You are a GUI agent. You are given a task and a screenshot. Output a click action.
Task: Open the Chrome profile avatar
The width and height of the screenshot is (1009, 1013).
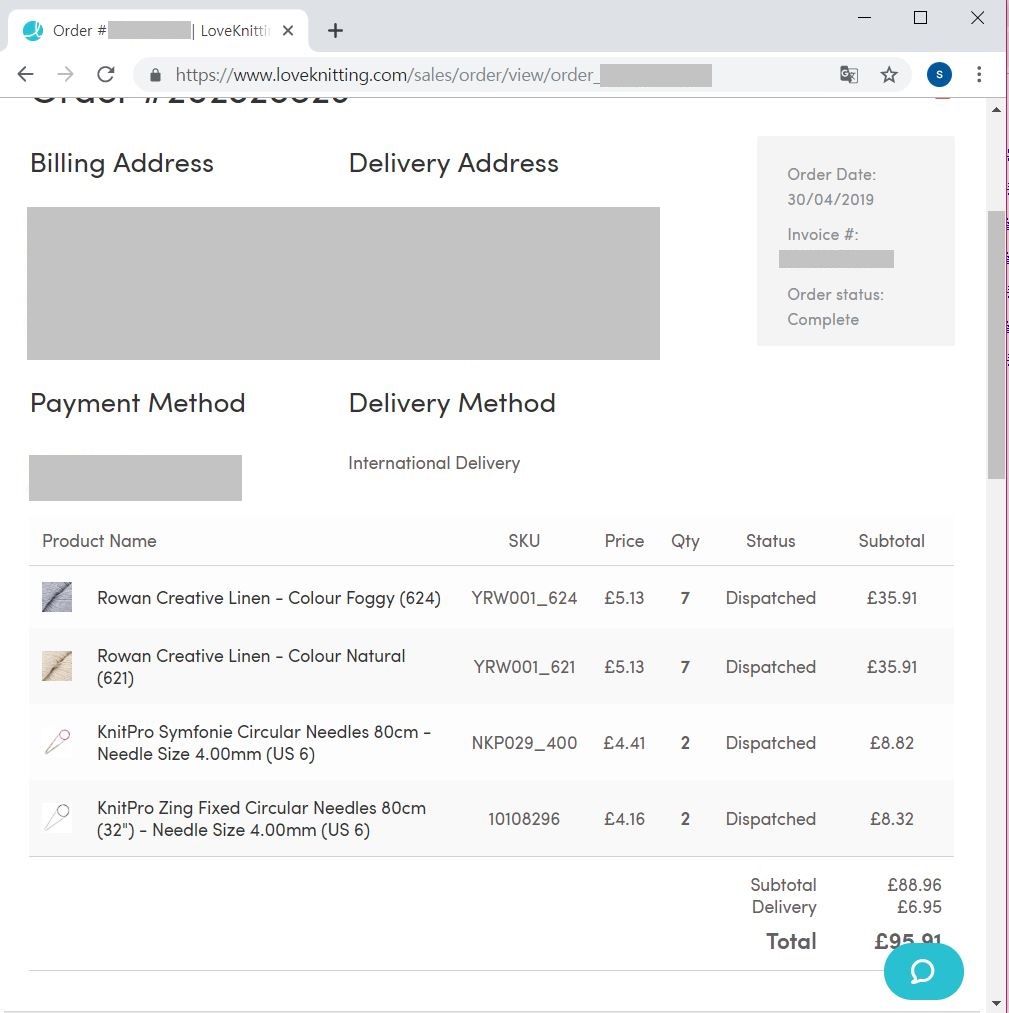(939, 75)
